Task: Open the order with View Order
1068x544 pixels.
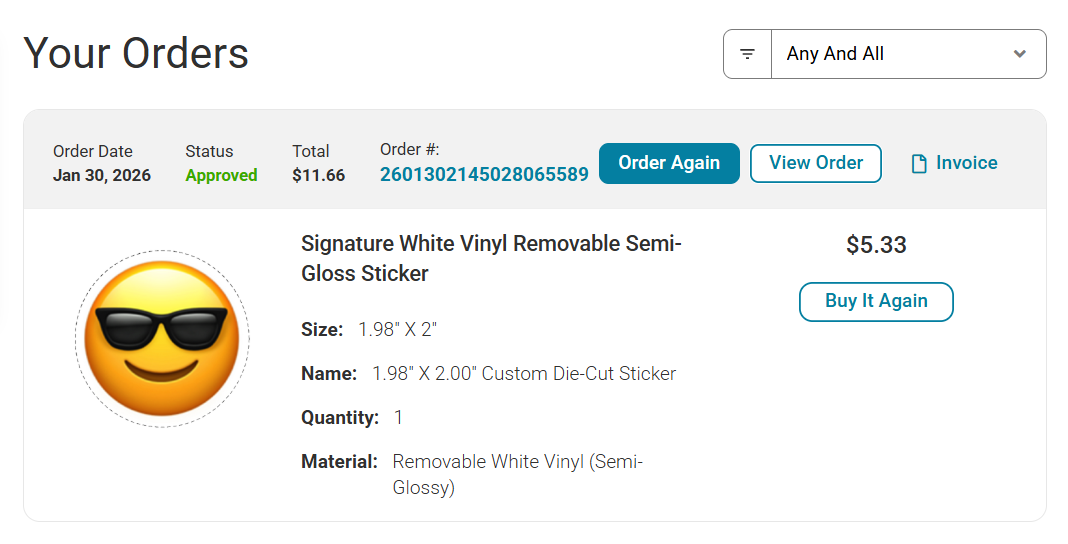Action: coord(815,163)
